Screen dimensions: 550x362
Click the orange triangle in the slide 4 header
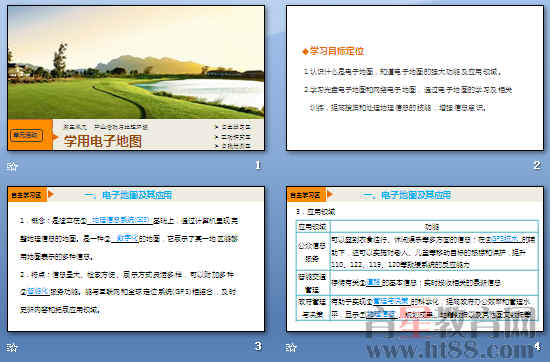330,194
